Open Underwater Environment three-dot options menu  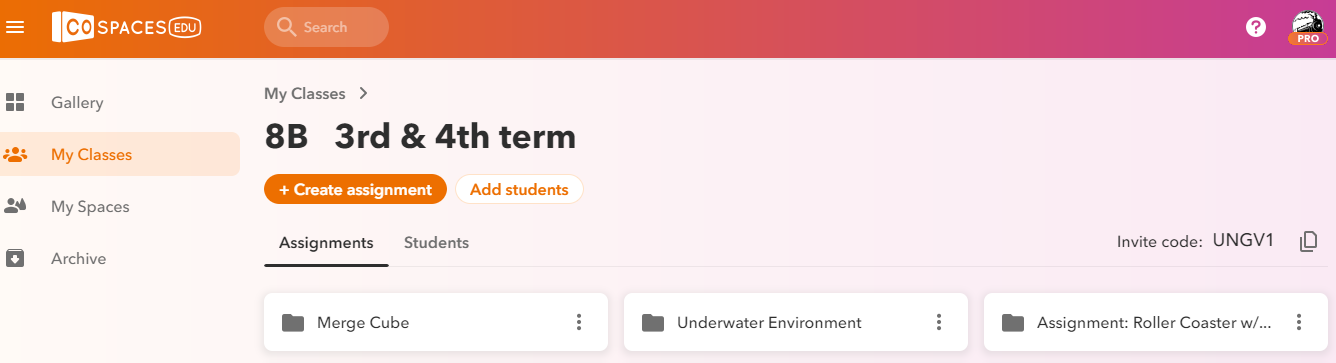tap(939, 322)
